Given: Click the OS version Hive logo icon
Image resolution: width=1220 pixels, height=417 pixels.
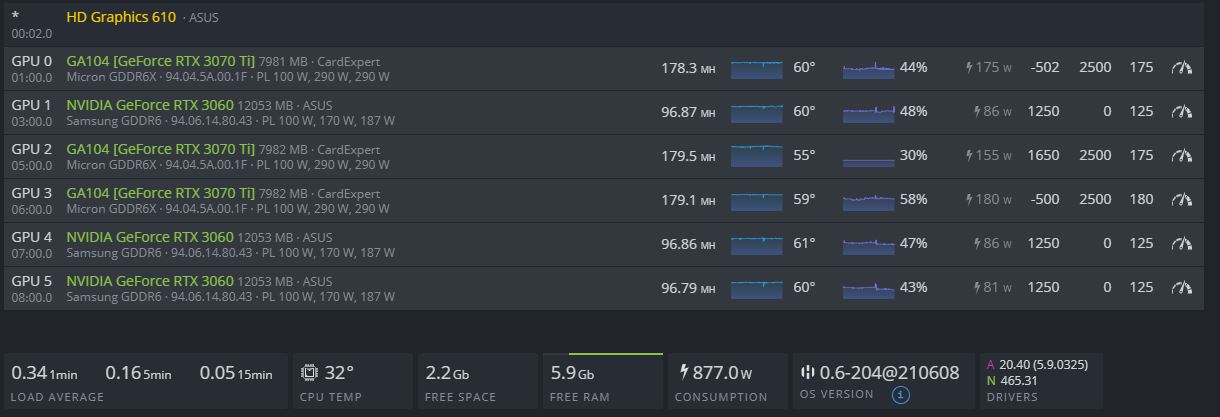Looking at the screenshot, I should (x=808, y=373).
